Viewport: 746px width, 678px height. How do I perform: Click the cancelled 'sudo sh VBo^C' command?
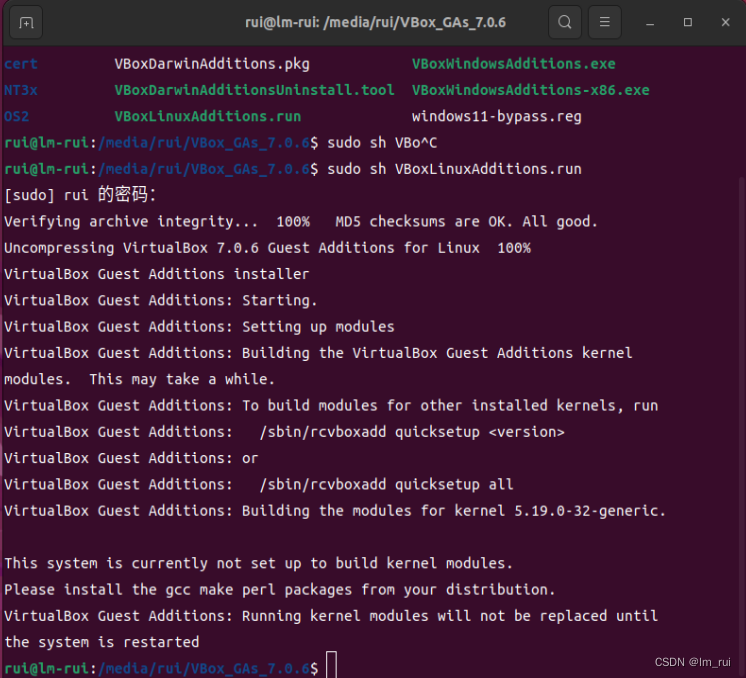click(382, 143)
